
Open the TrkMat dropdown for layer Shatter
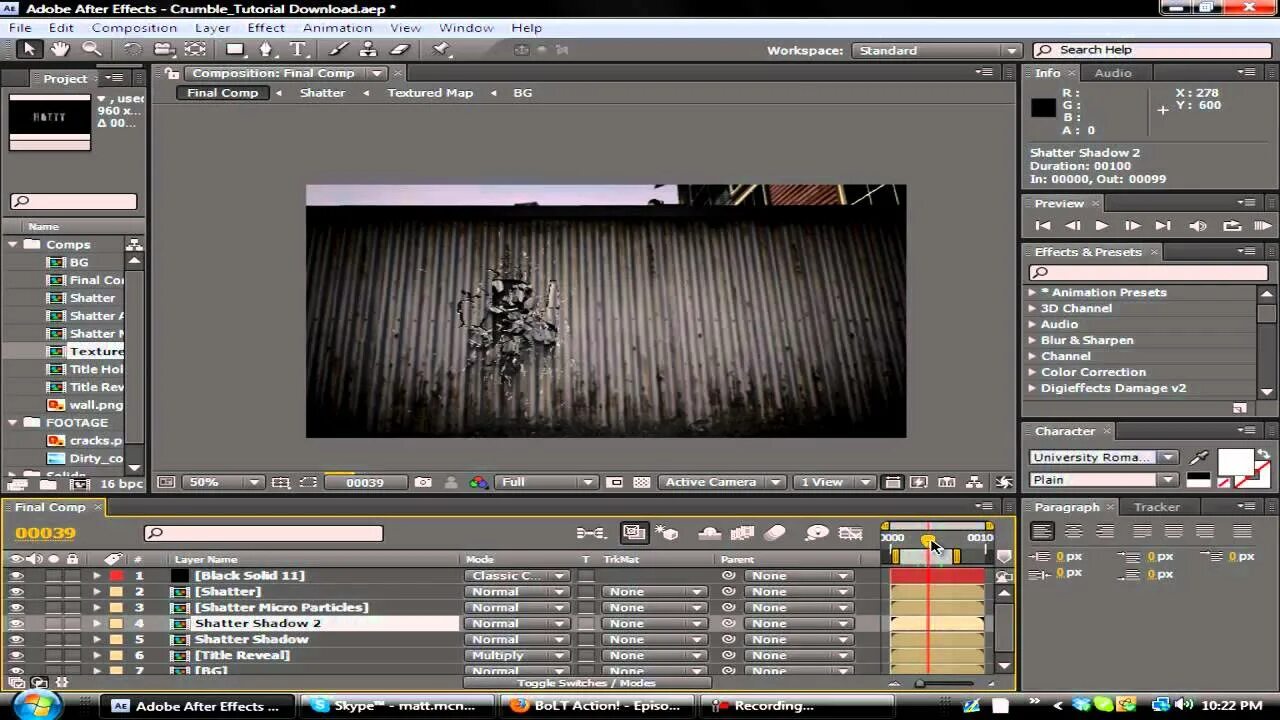pos(655,591)
